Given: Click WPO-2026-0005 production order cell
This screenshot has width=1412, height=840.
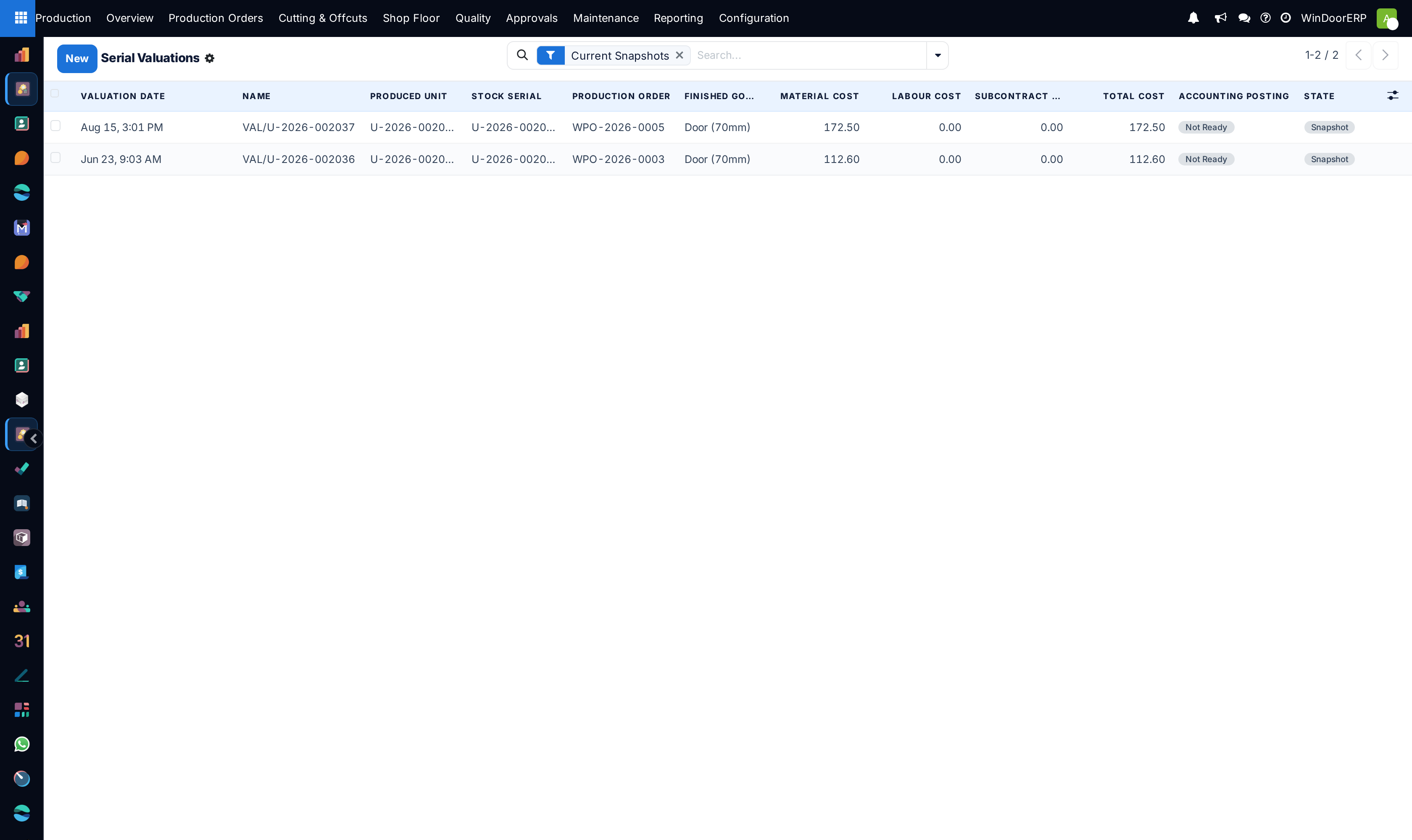Looking at the screenshot, I should [x=619, y=127].
